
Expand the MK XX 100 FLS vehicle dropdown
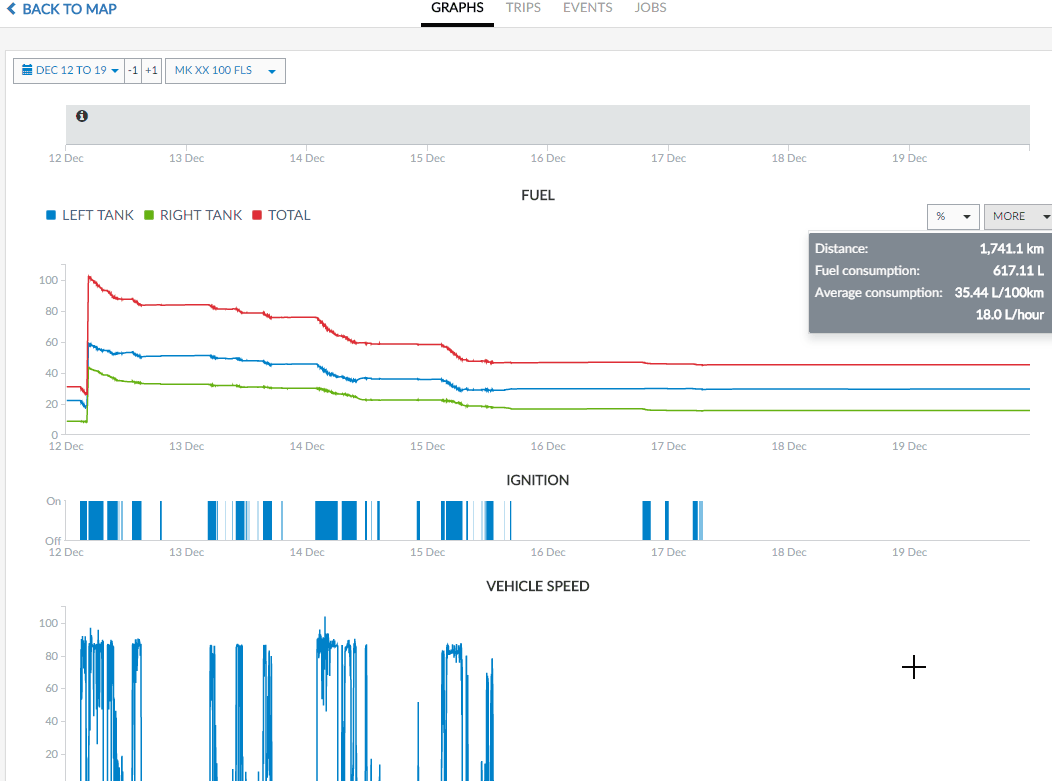click(225, 71)
